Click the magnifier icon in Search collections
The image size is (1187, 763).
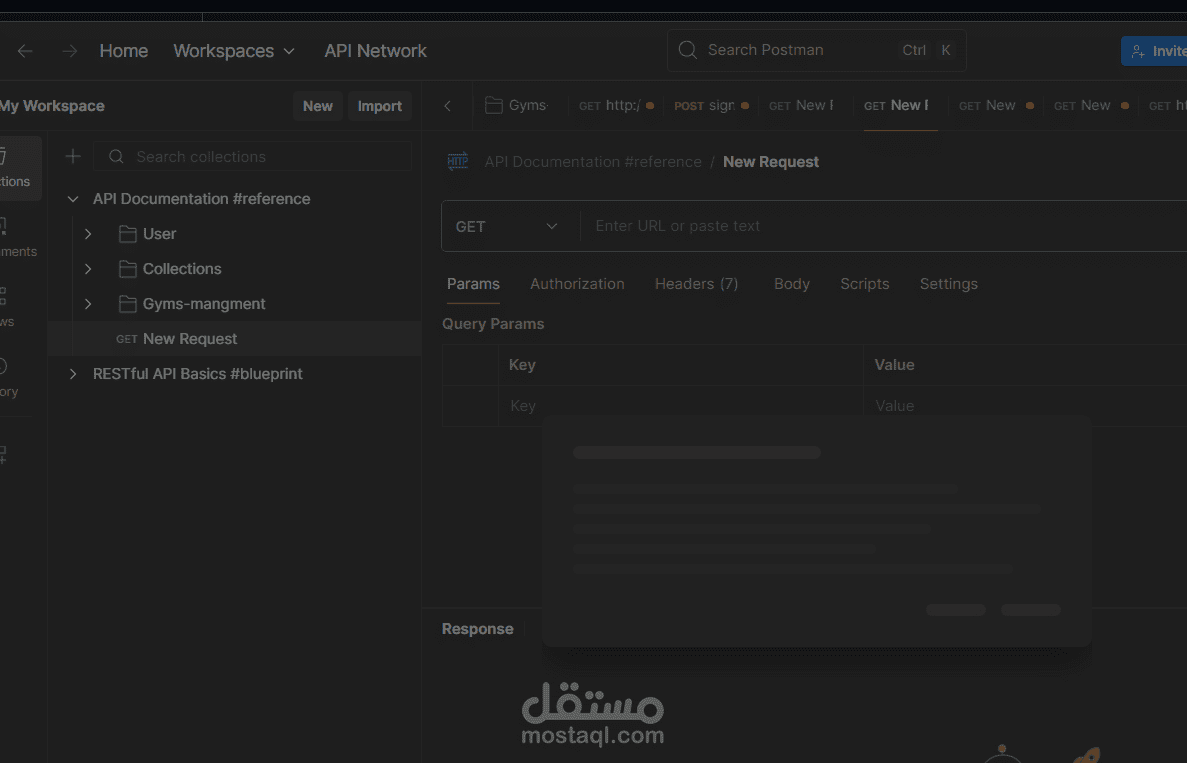tap(116, 157)
